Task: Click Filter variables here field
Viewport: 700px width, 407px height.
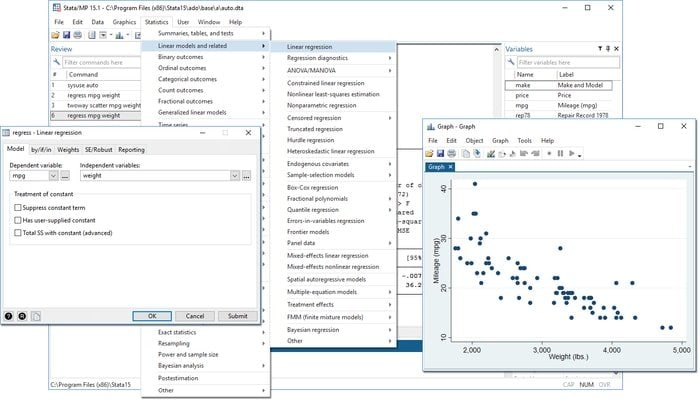Action: point(568,62)
